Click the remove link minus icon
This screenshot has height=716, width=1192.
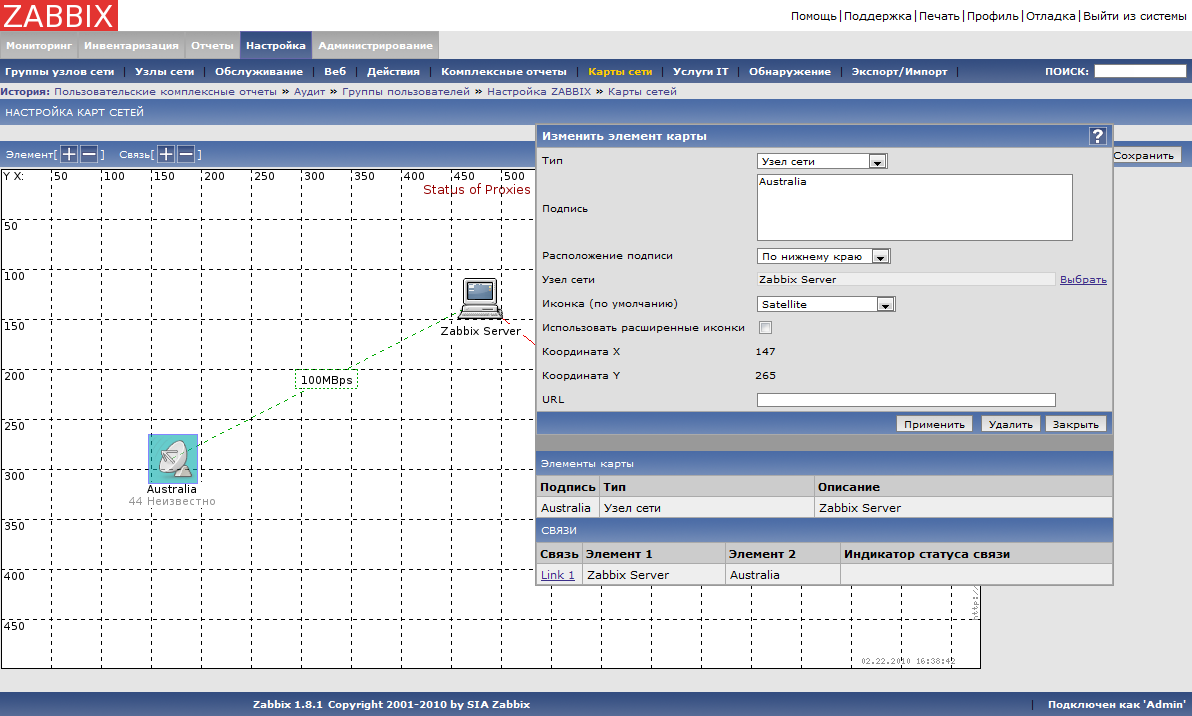click(185, 154)
